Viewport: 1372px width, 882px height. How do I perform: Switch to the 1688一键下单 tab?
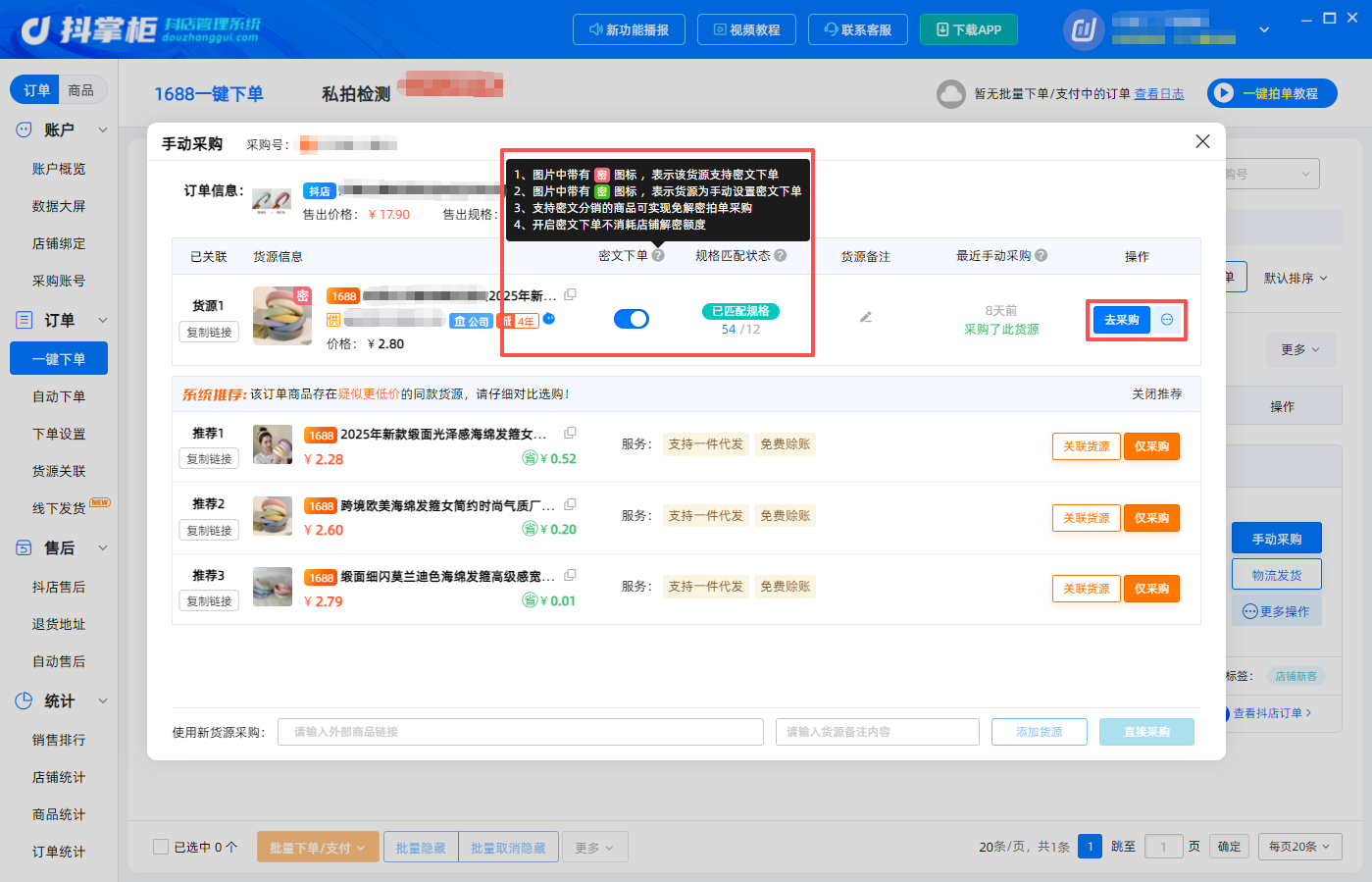click(209, 94)
